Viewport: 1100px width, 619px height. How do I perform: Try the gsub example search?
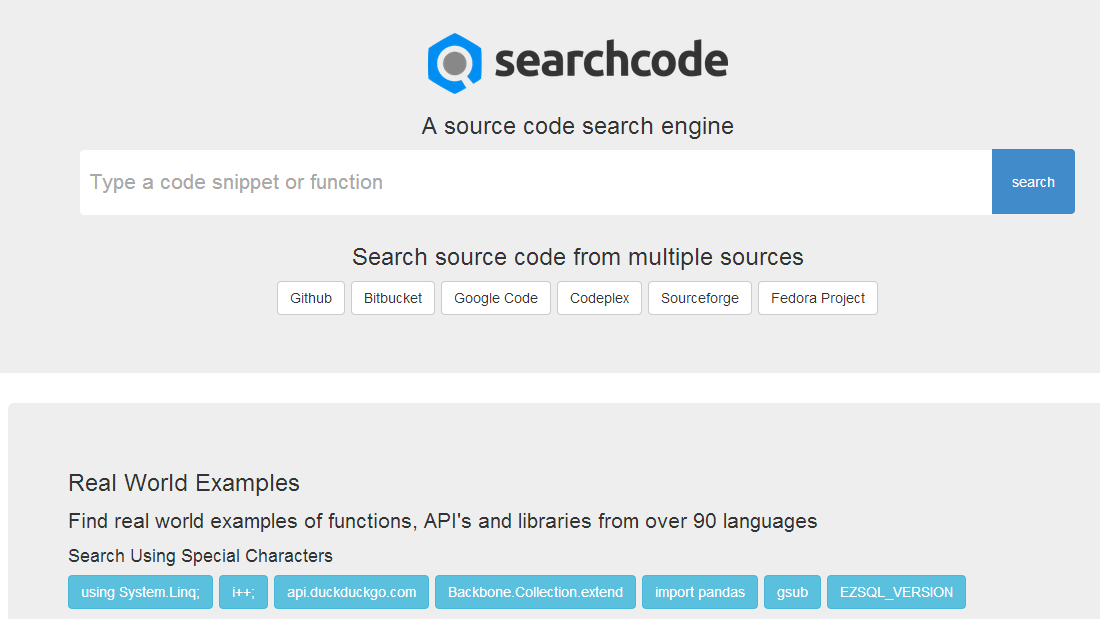(792, 592)
